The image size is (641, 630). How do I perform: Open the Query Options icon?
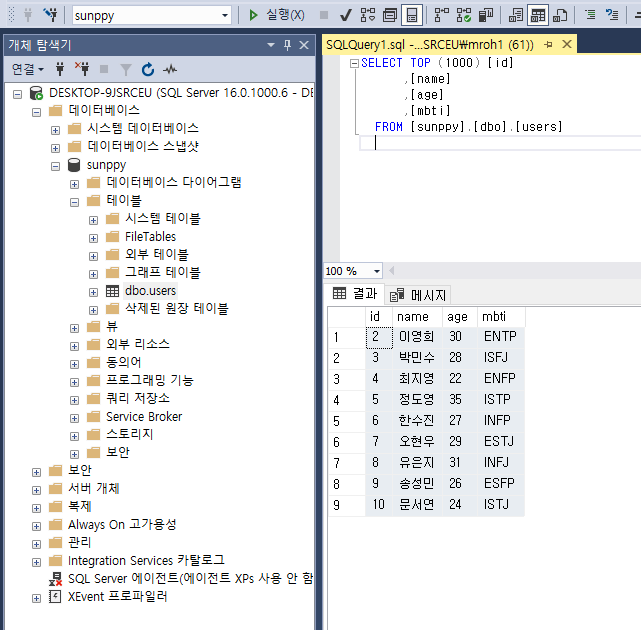coord(390,16)
